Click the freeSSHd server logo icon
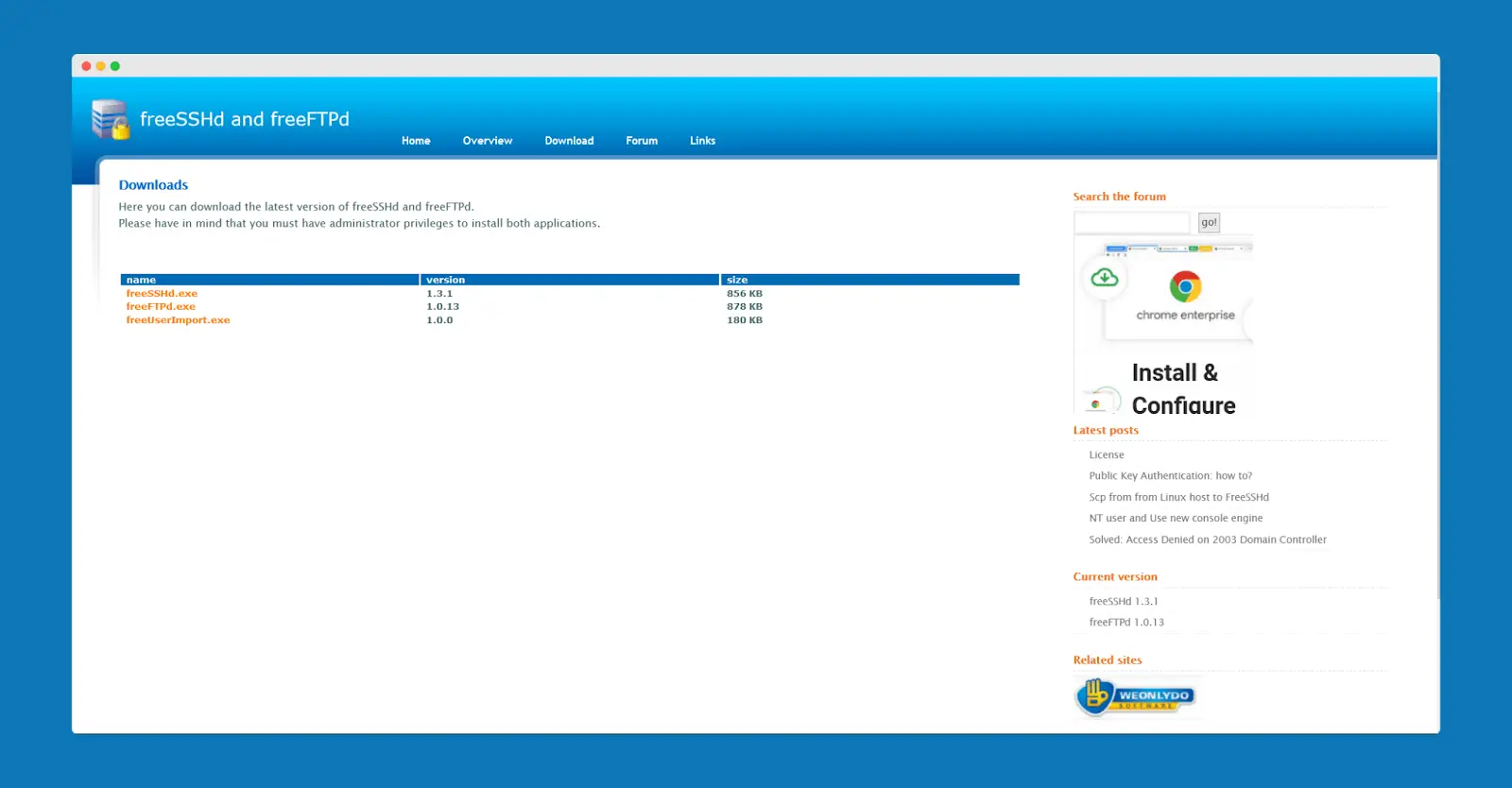Image resolution: width=1512 pixels, height=788 pixels. [x=111, y=119]
